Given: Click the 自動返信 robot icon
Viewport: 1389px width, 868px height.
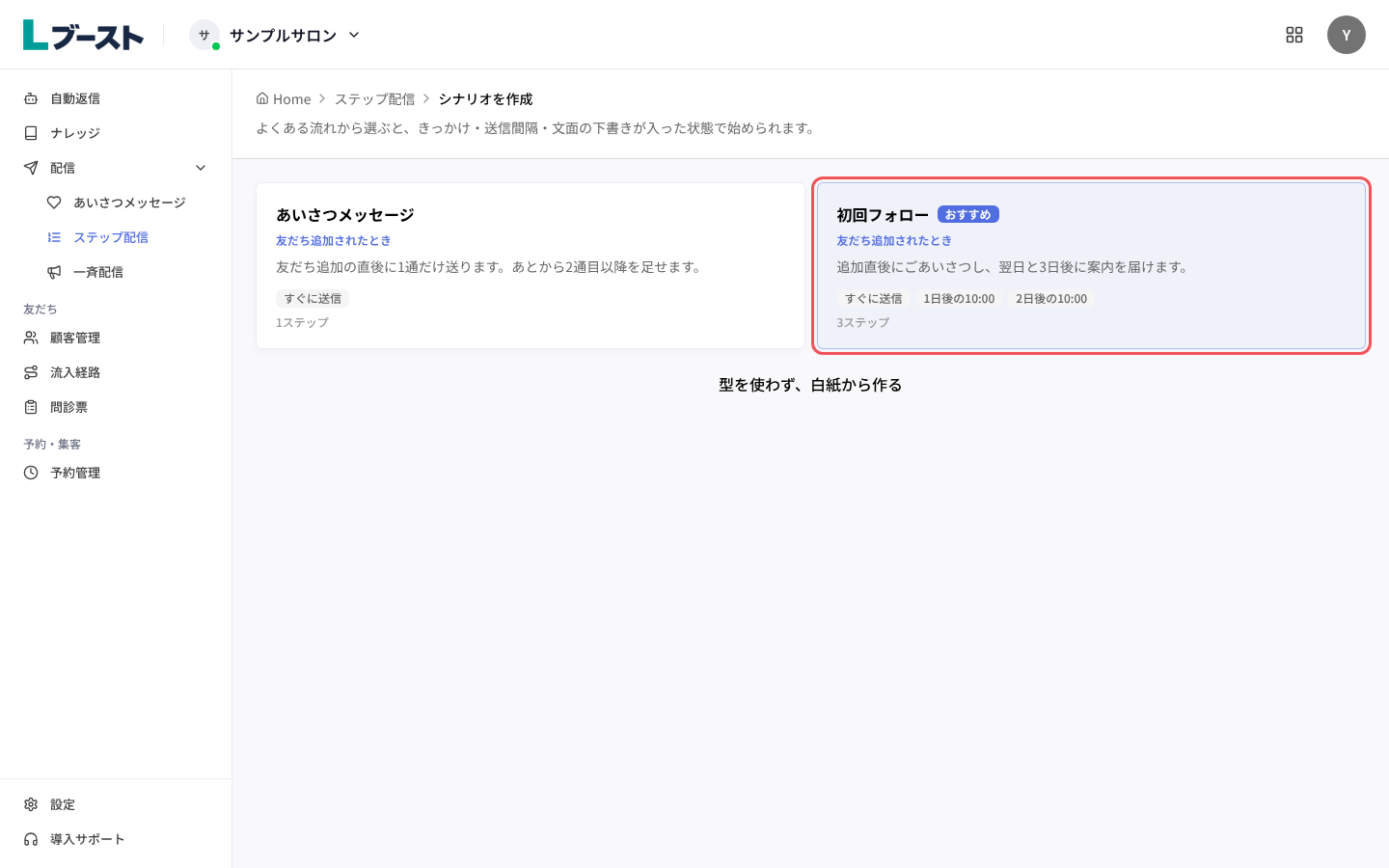Looking at the screenshot, I should point(31,98).
